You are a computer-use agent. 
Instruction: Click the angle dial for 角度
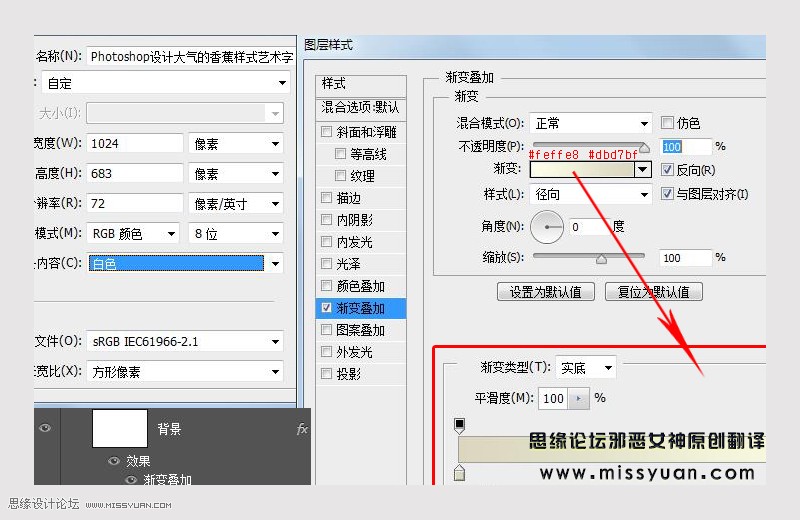[546, 227]
